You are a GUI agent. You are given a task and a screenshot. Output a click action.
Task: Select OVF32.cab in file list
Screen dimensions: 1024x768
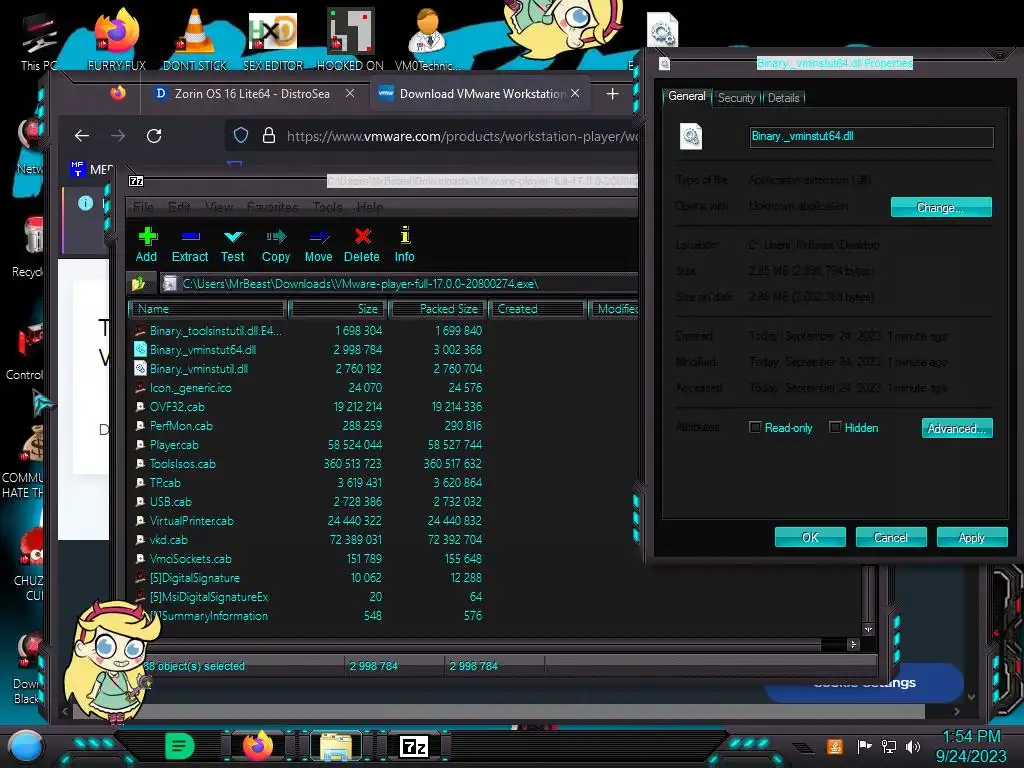pyautogui.click(x=177, y=406)
